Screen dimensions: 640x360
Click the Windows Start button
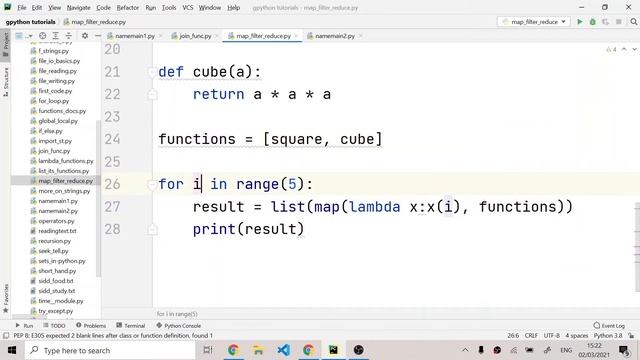(x=12, y=350)
